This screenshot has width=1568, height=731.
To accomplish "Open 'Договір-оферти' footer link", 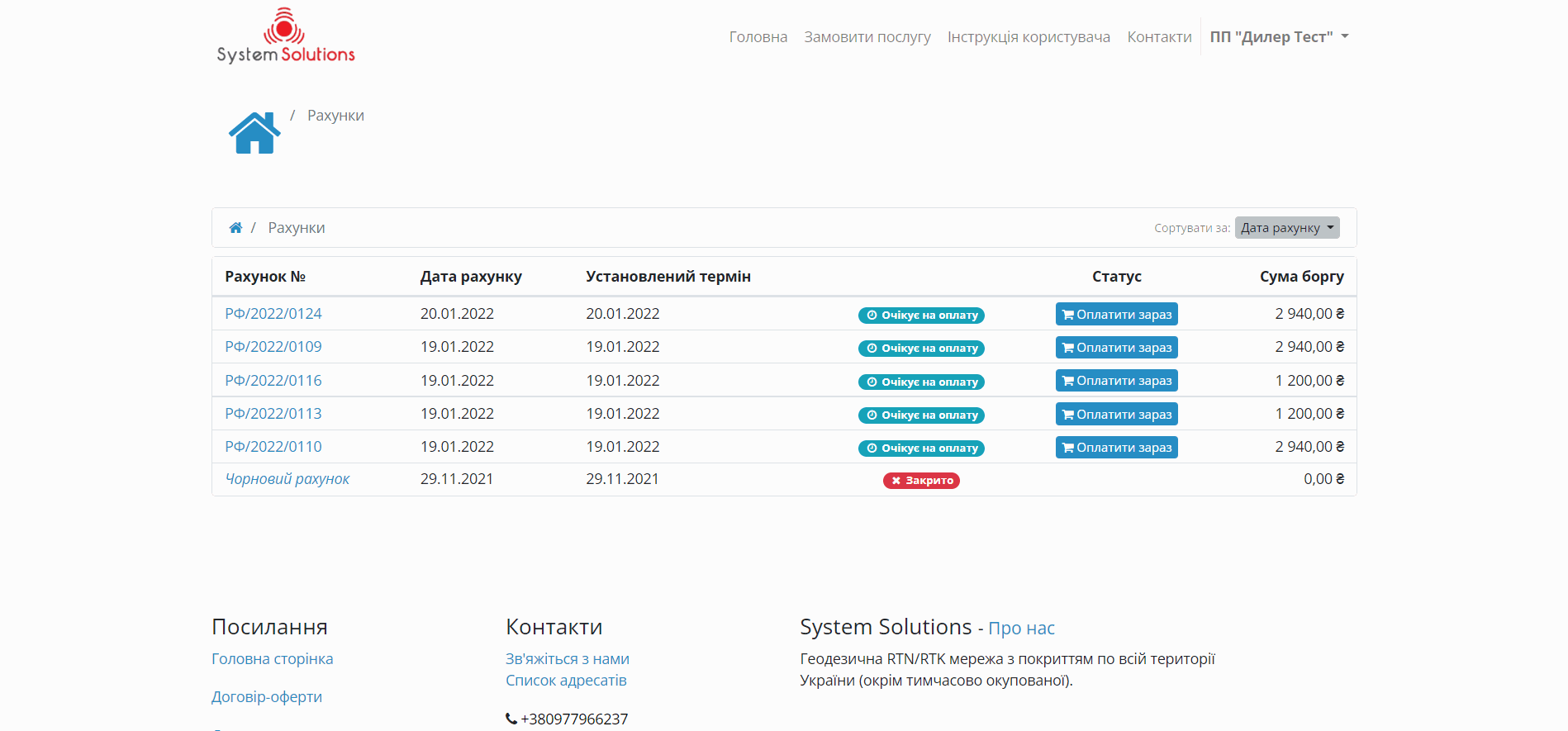I will [267, 697].
